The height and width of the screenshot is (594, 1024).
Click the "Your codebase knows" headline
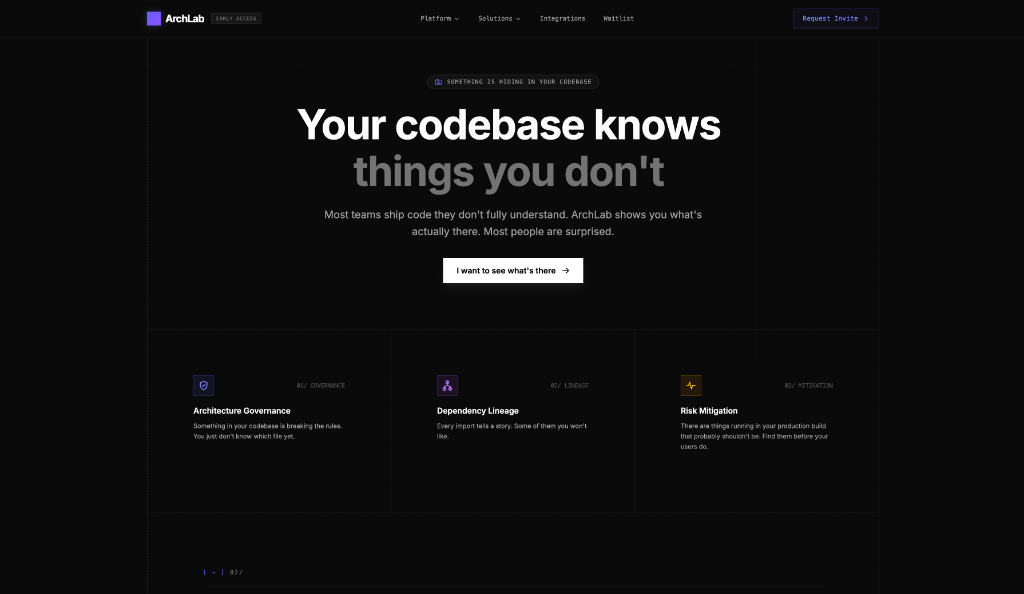[x=509, y=125]
